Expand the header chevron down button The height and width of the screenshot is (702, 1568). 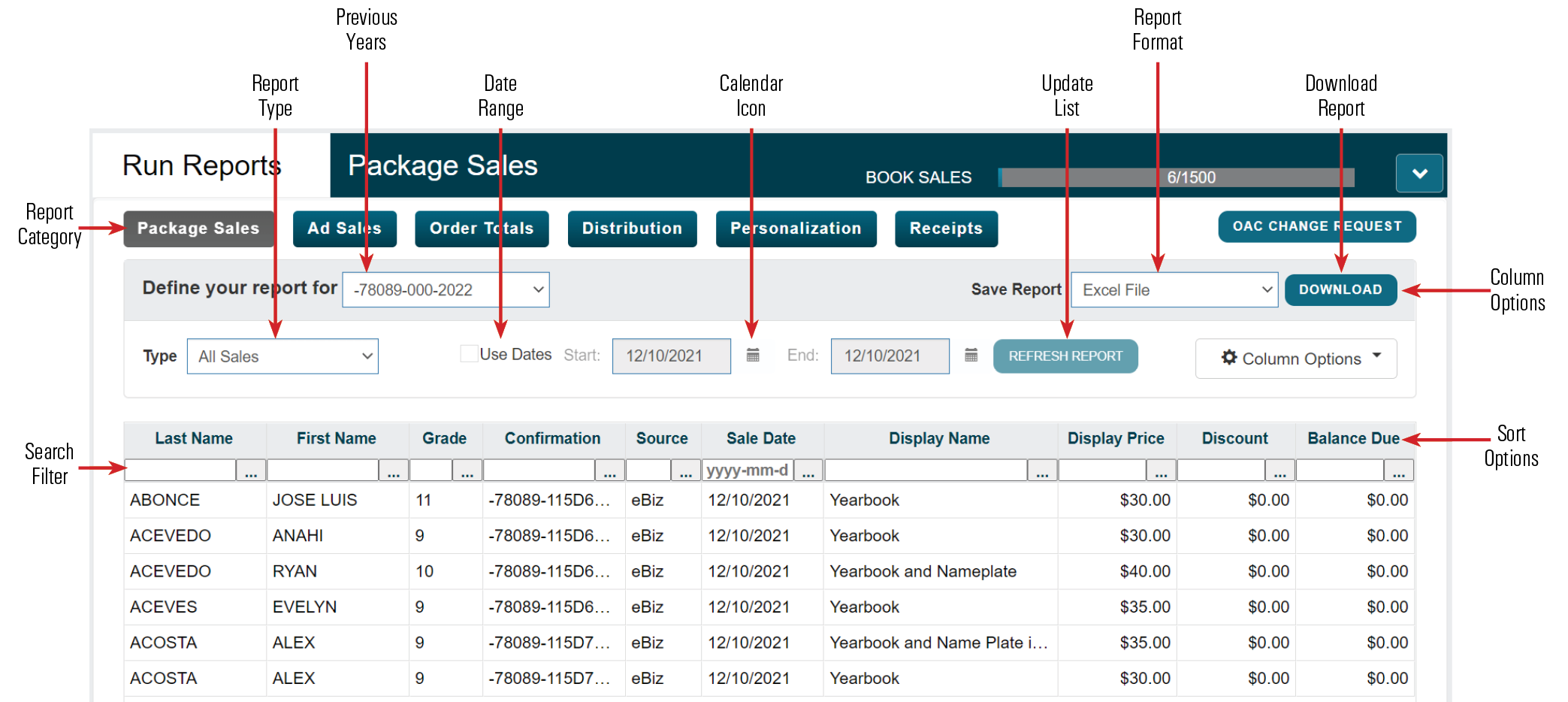1419,174
